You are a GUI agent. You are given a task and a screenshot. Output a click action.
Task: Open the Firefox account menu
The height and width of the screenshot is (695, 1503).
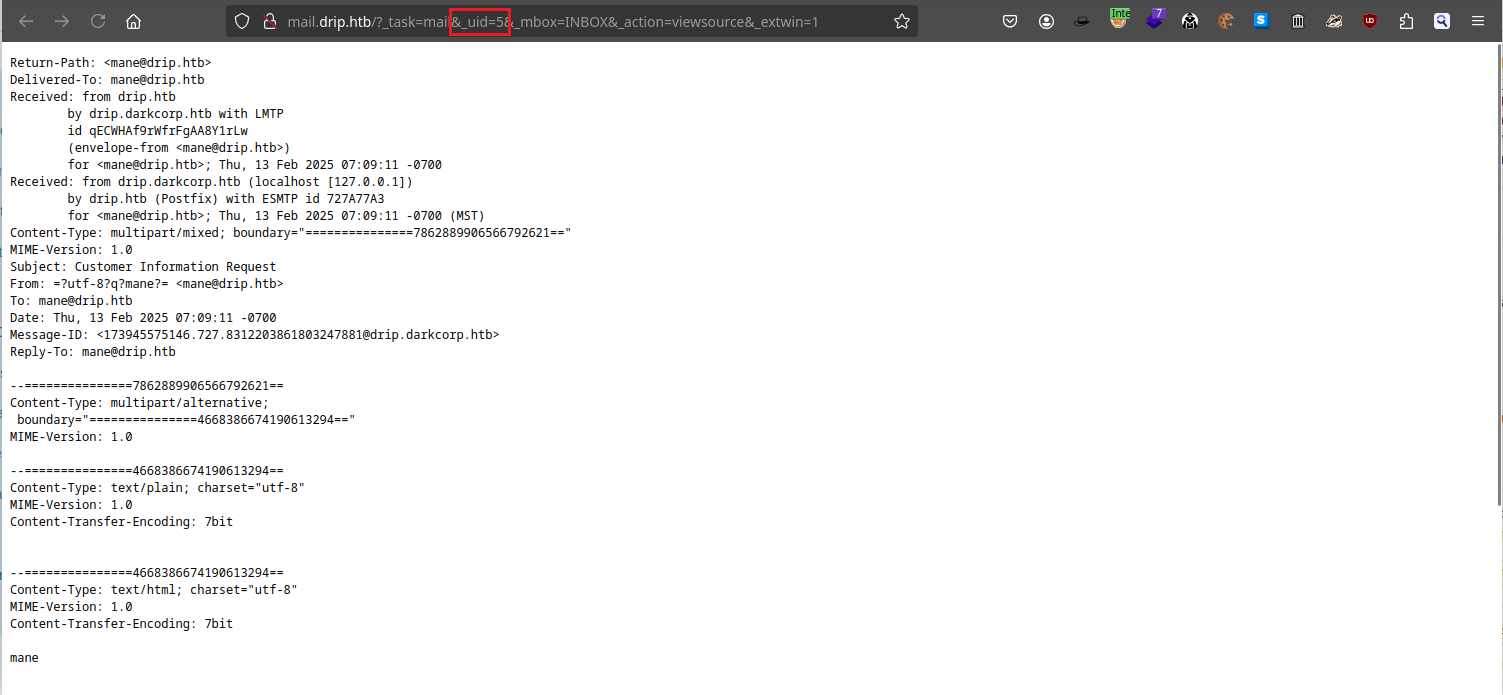tap(1046, 21)
